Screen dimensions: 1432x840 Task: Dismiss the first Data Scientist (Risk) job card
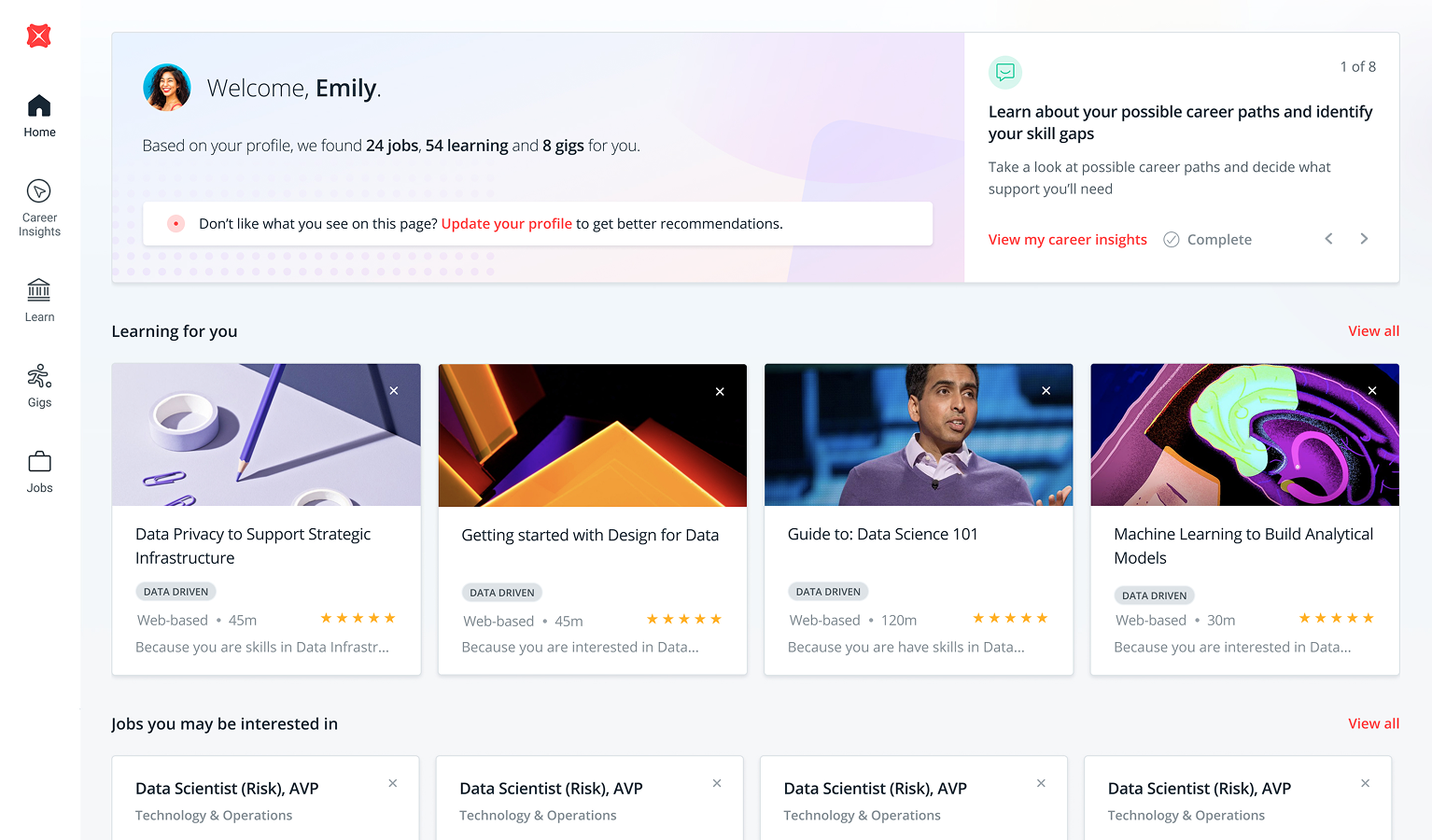coord(392,783)
